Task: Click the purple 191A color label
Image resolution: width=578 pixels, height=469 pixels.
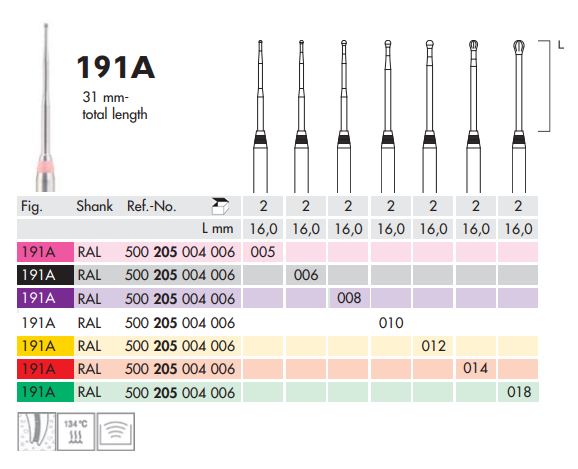Action: pyautogui.click(x=45, y=298)
